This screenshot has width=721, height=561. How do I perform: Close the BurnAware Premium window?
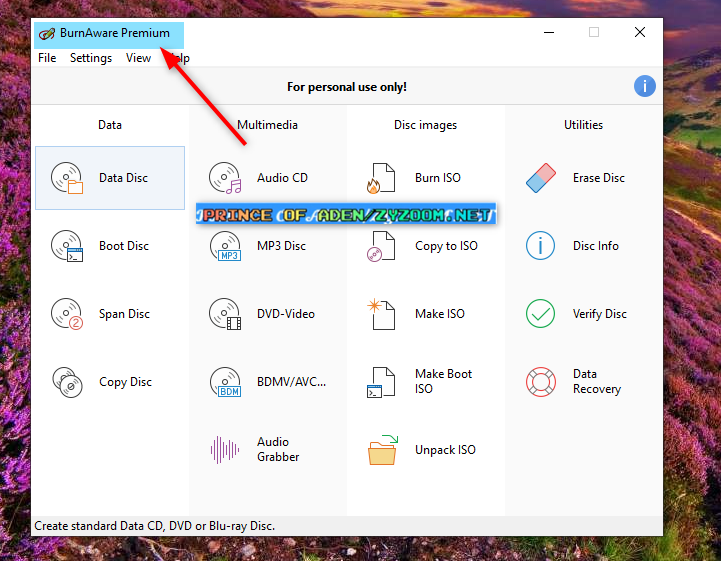[640, 32]
